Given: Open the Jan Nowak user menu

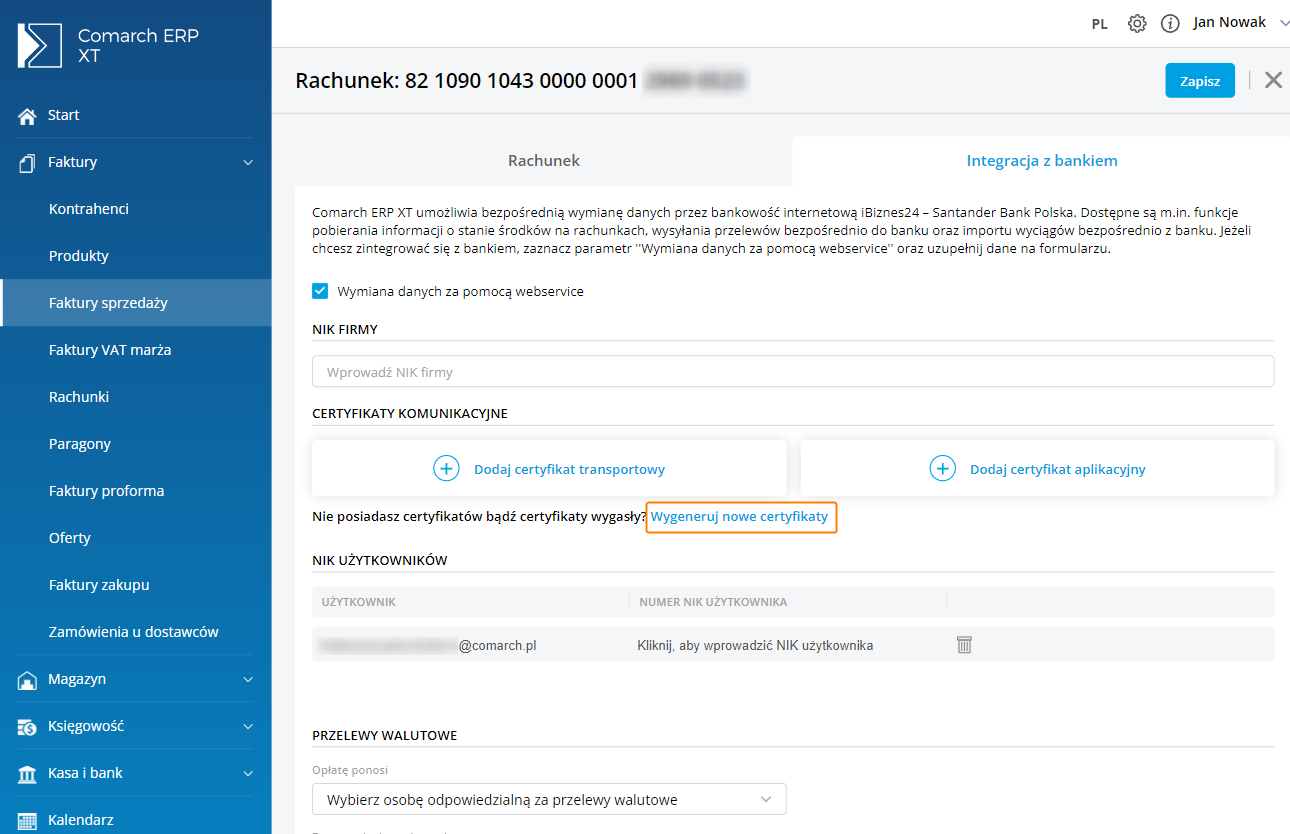Looking at the screenshot, I should click(1240, 23).
